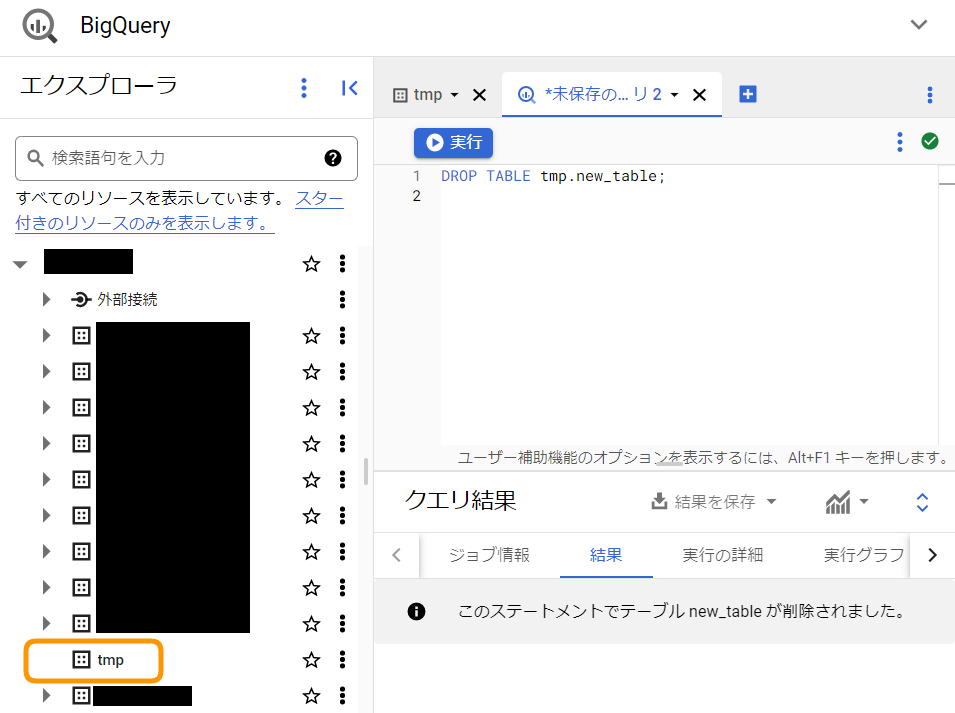
Task: Close the unsaved query tab
Action: click(699, 95)
